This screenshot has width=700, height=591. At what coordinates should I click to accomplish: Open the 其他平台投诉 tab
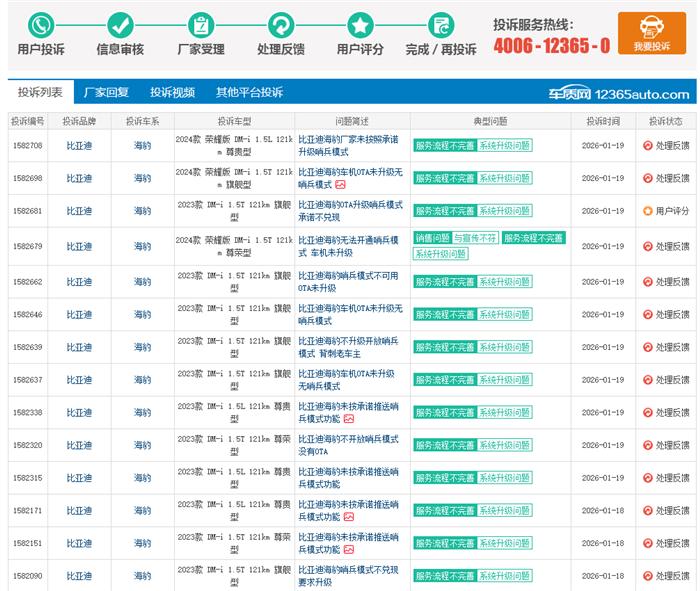point(249,92)
